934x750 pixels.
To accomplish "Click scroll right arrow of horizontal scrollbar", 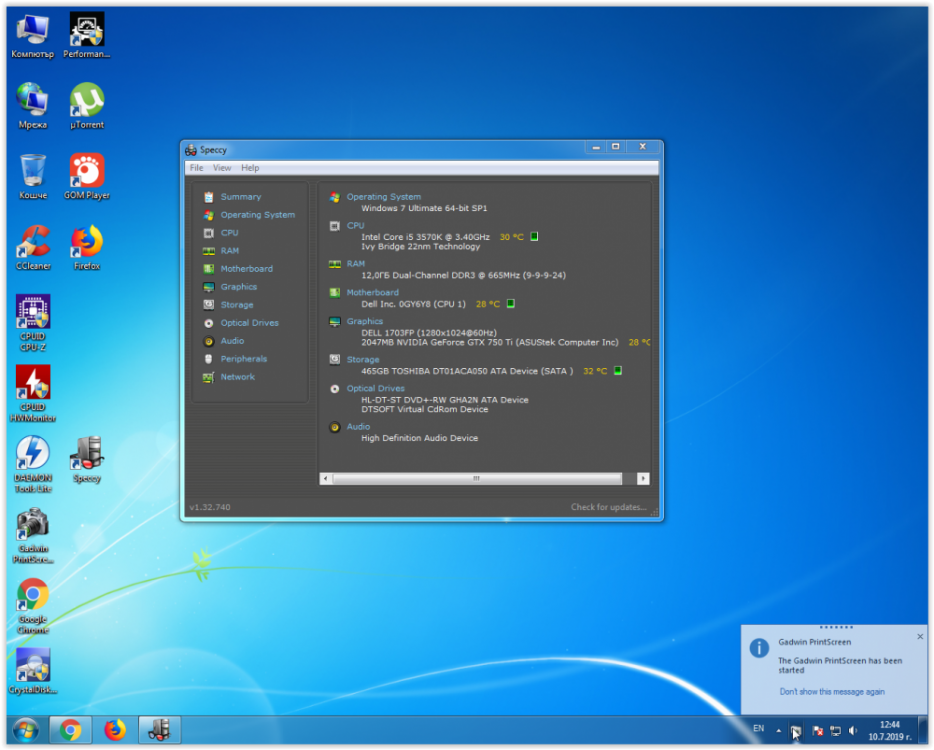I will pos(643,478).
